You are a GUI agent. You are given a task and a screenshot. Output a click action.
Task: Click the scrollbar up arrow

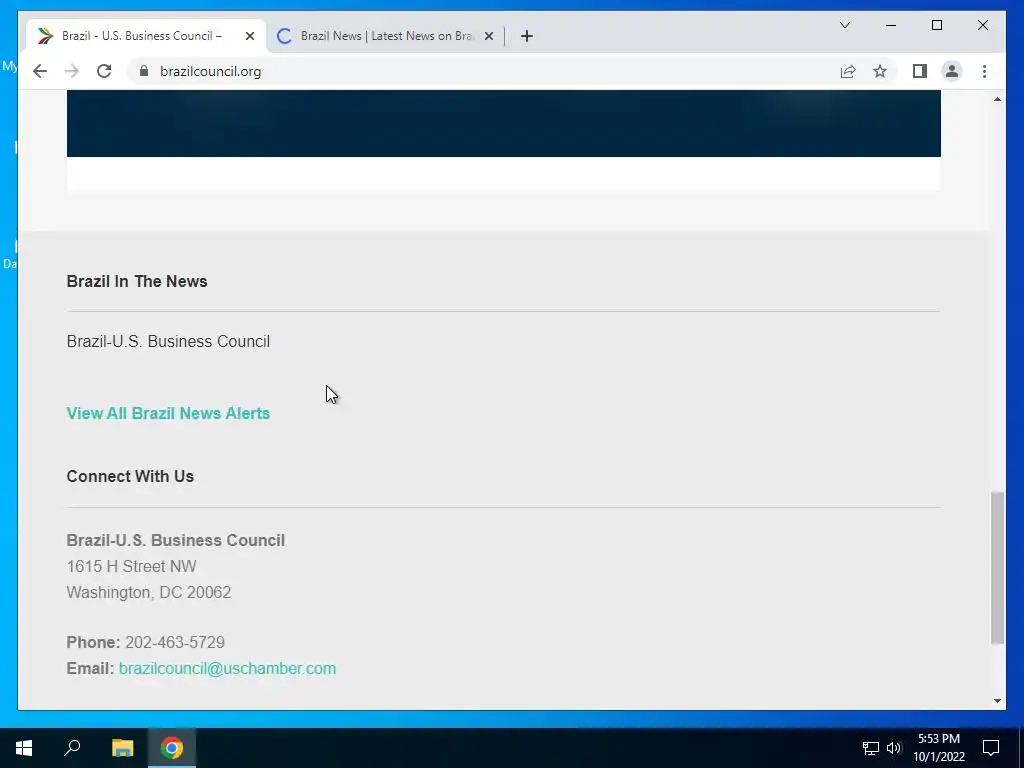click(x=997, y=99)
